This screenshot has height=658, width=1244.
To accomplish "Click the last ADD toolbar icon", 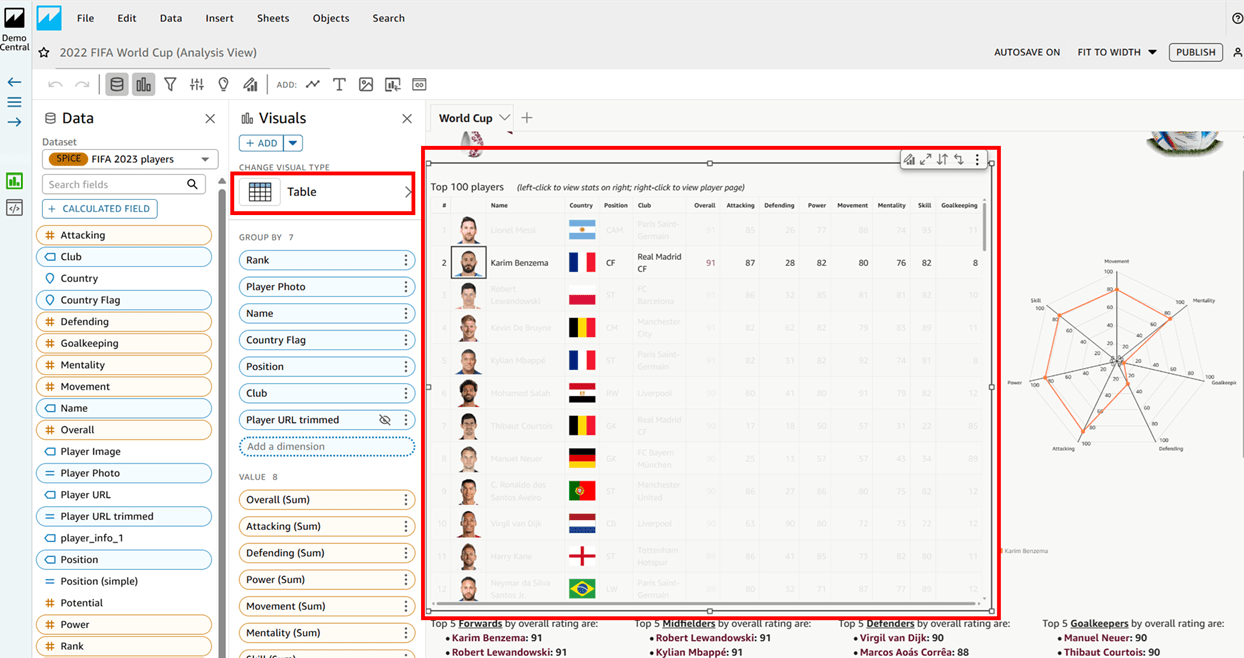I will point(419,85).
